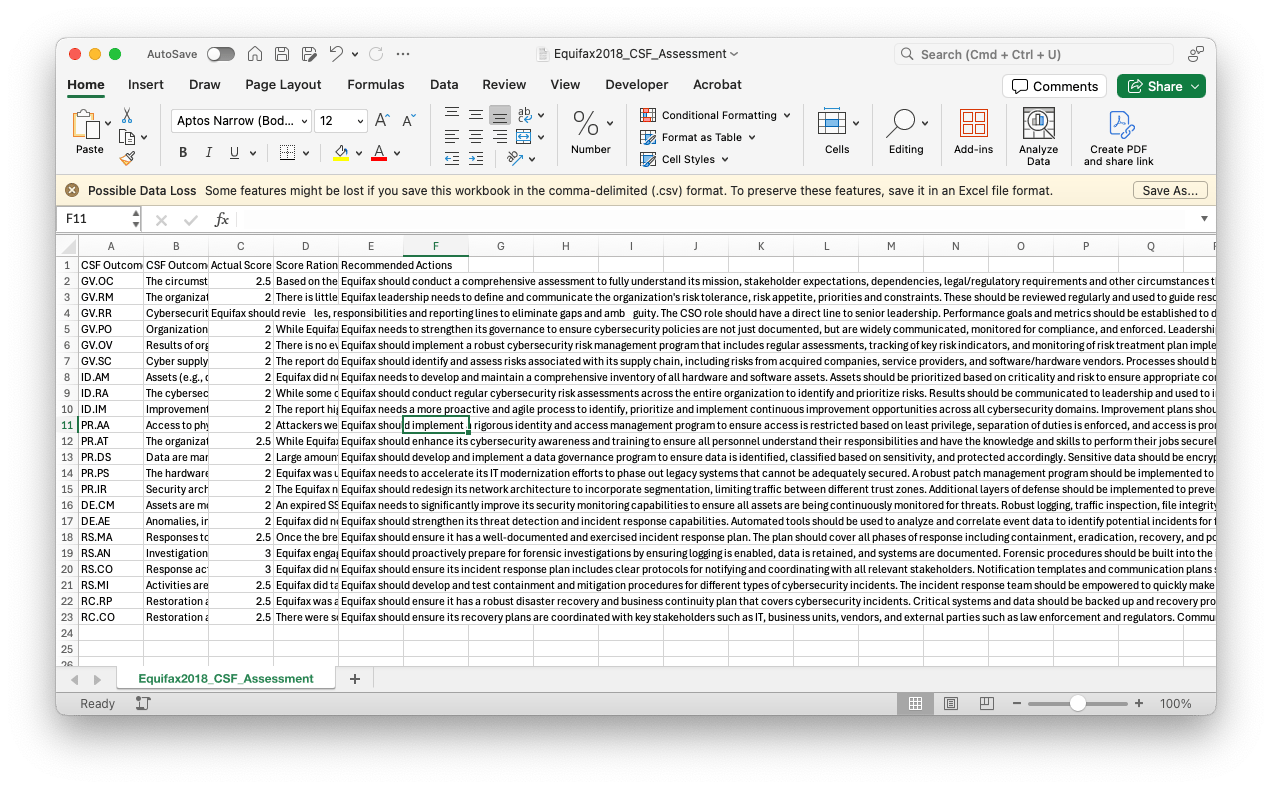The width and height of the screenshot is (1272, 789).
Task: Toggle Wrap Text
Action: [x=524, y=115]
